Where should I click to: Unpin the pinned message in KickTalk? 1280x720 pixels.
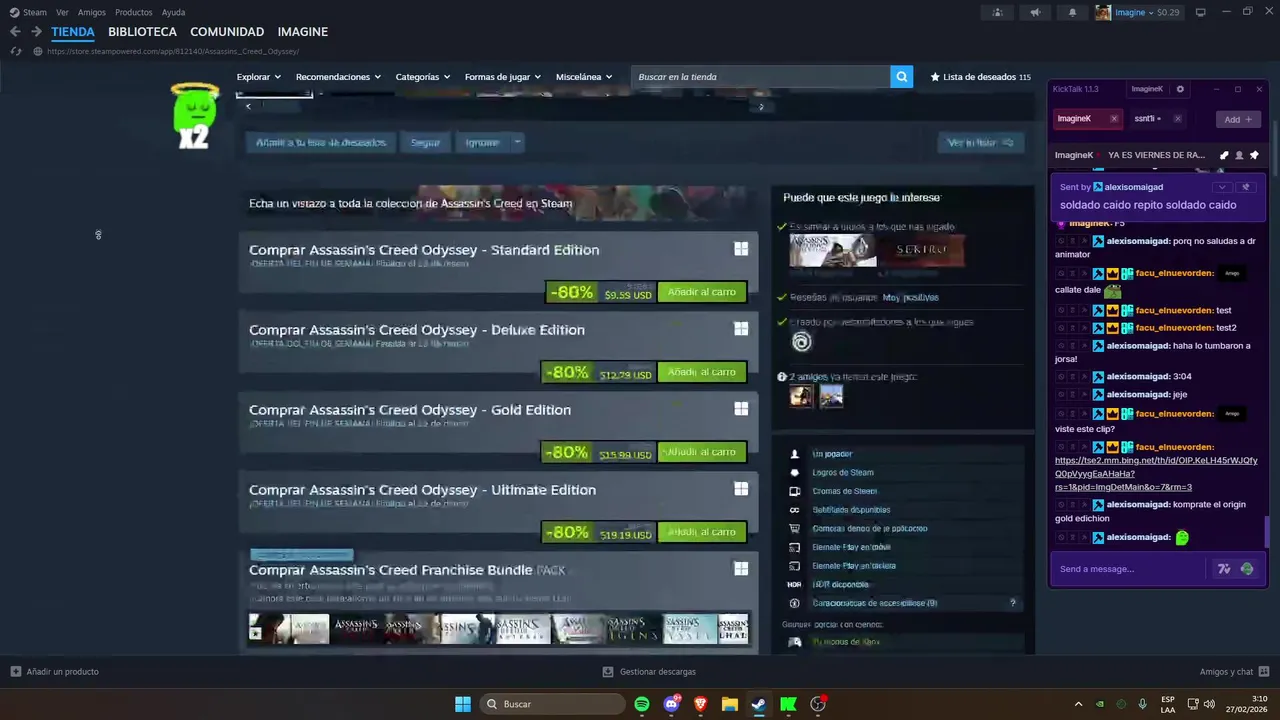point(1246,187)
